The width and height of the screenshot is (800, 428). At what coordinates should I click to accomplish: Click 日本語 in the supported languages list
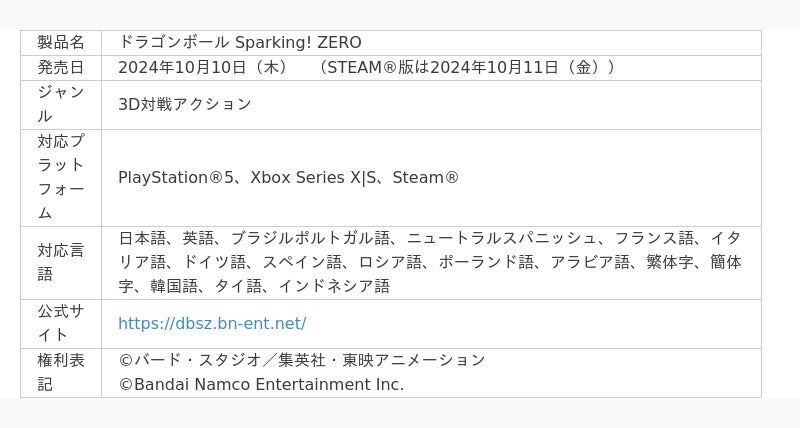pyautogui.click(x=142, y=238)
